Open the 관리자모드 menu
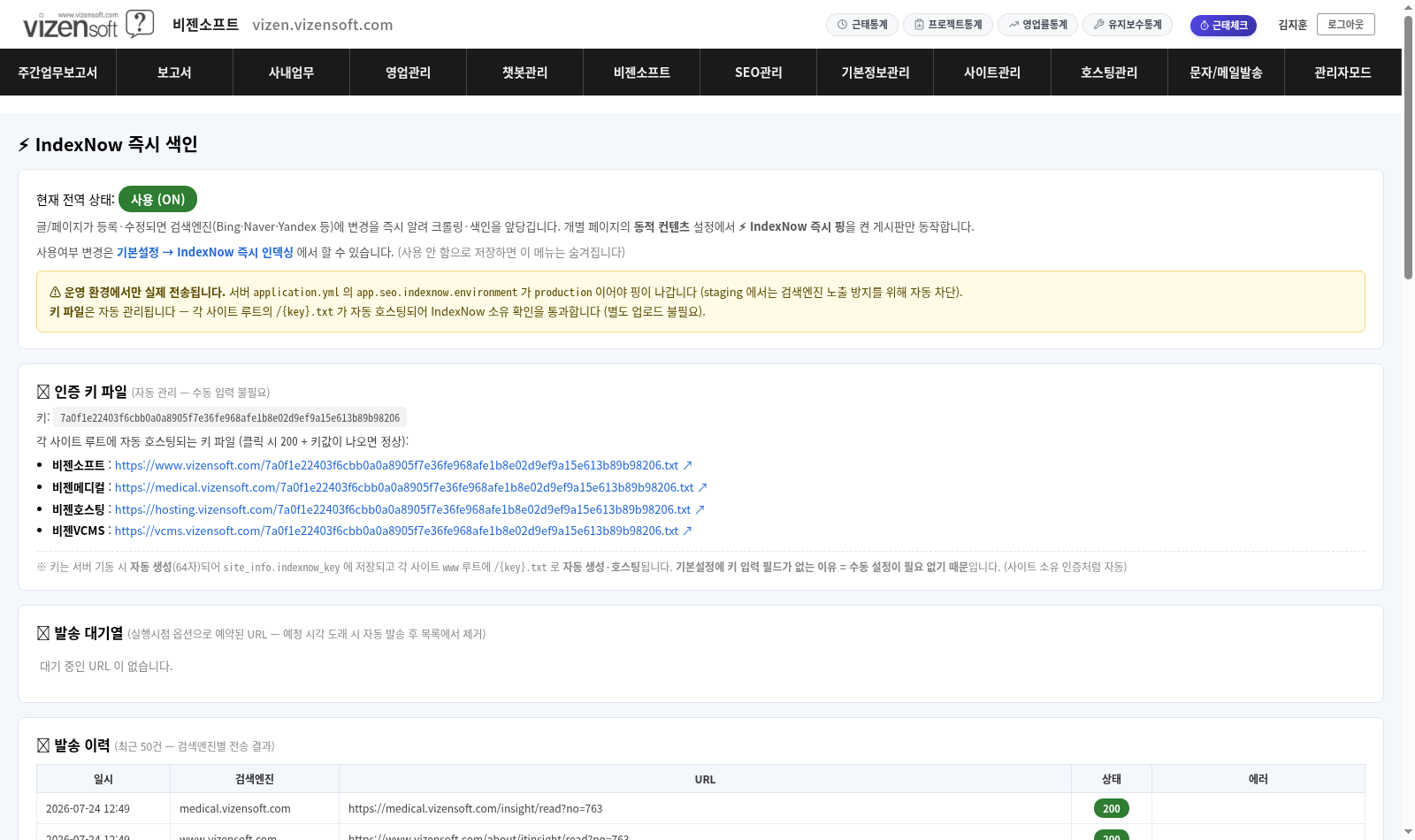 (x=1342, y=73)
